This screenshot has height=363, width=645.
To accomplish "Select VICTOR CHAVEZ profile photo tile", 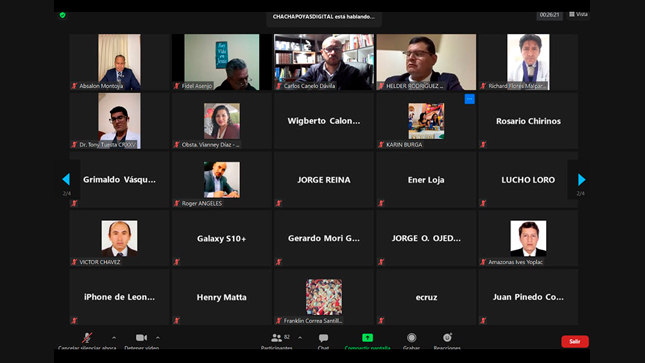I will pos(119,238).
